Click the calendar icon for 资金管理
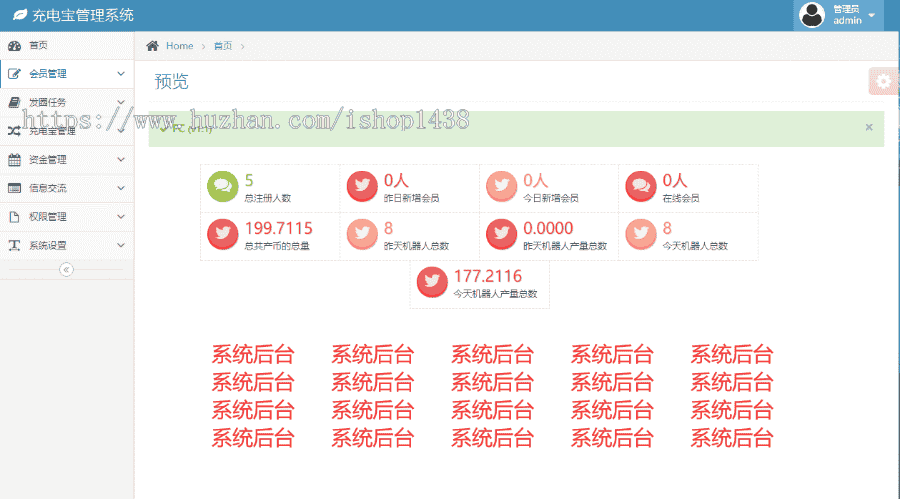The height and width of the screenshot is (499, 900). [14, 160]
